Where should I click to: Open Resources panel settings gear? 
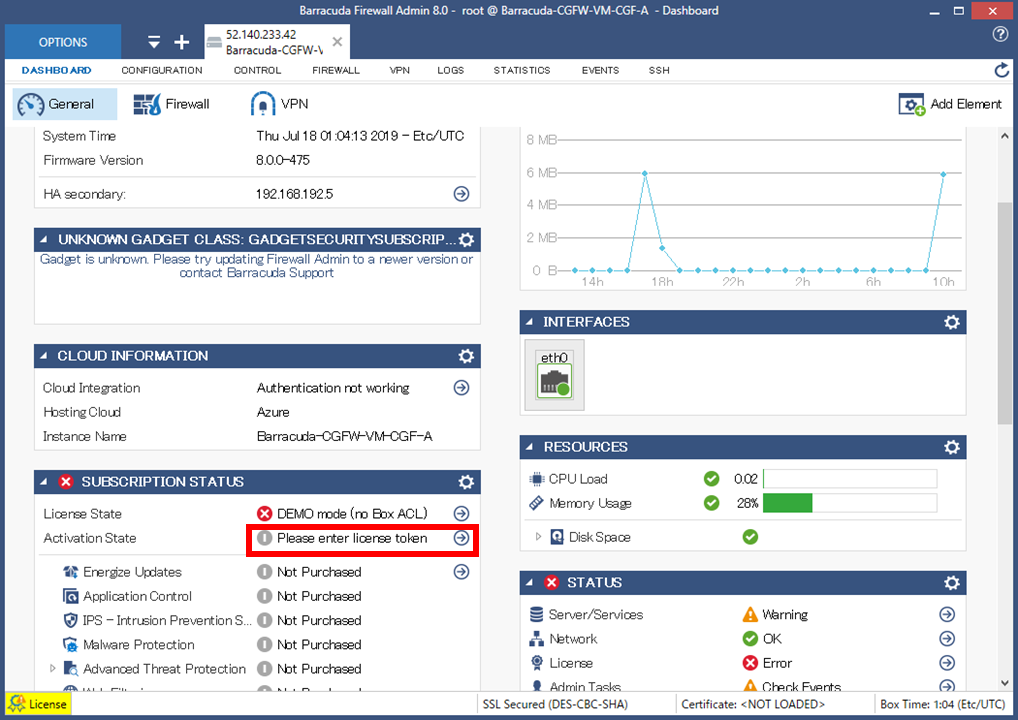[952, 447]
